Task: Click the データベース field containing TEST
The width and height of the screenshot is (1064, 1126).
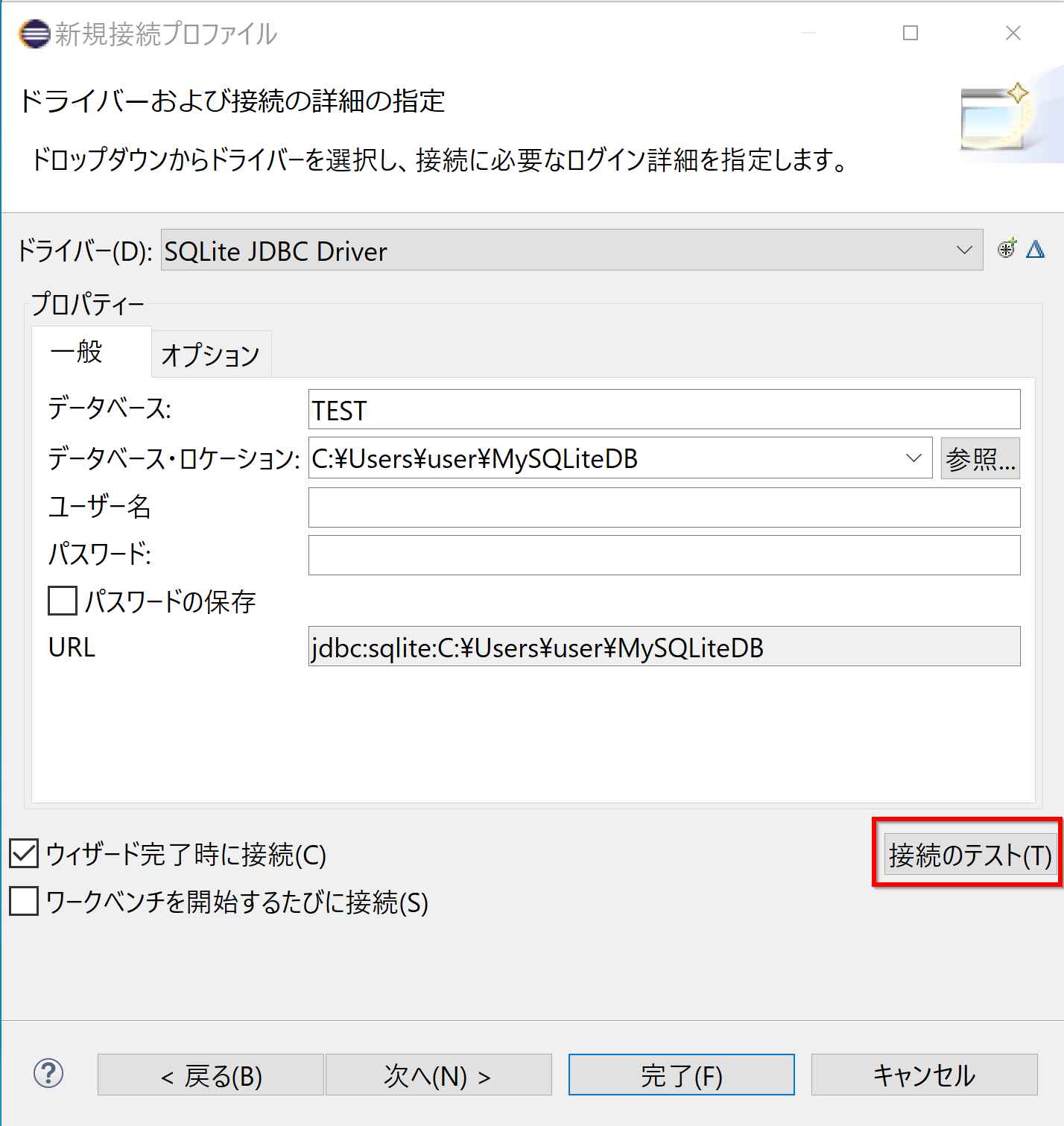Action: click(664, 409)
